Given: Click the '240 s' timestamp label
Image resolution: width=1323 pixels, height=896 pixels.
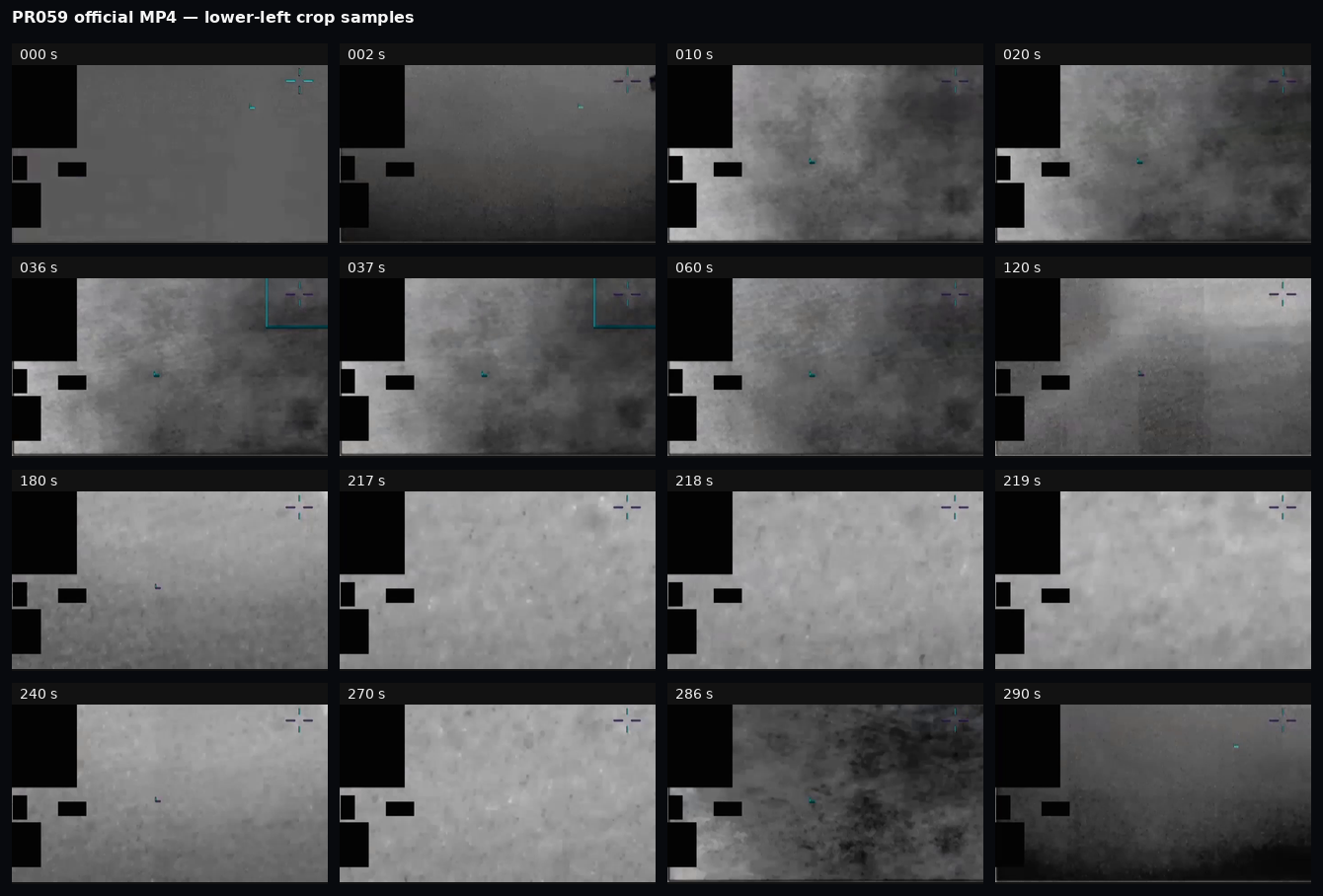Looking at the screenshot, I should (x=39, y=694).
